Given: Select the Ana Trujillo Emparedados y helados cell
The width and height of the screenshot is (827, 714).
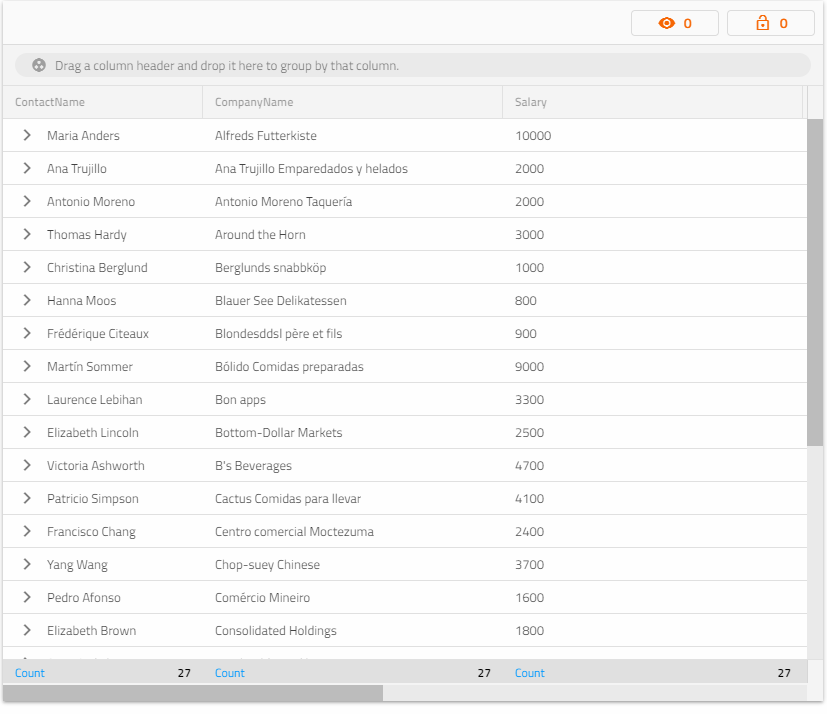Looking at the screenshot, I should coord(352,168).
